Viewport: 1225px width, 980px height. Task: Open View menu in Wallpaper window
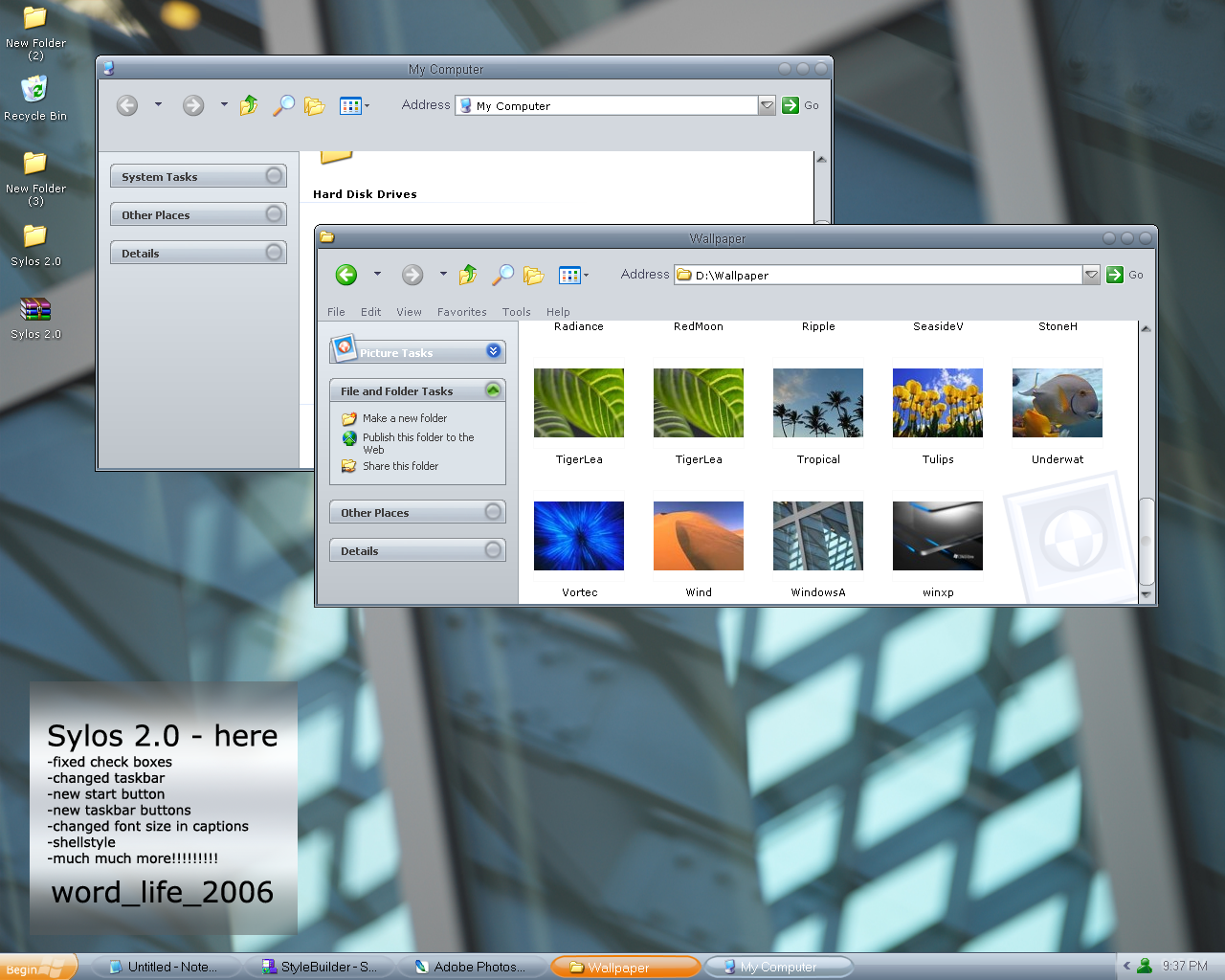[409, 312]
